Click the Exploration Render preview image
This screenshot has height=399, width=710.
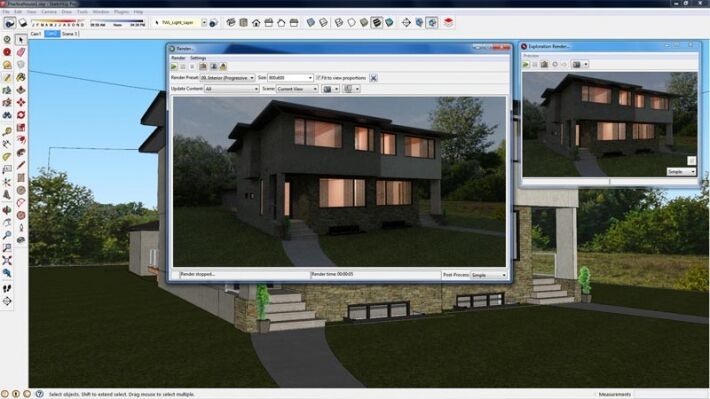[x=609, y=124]
